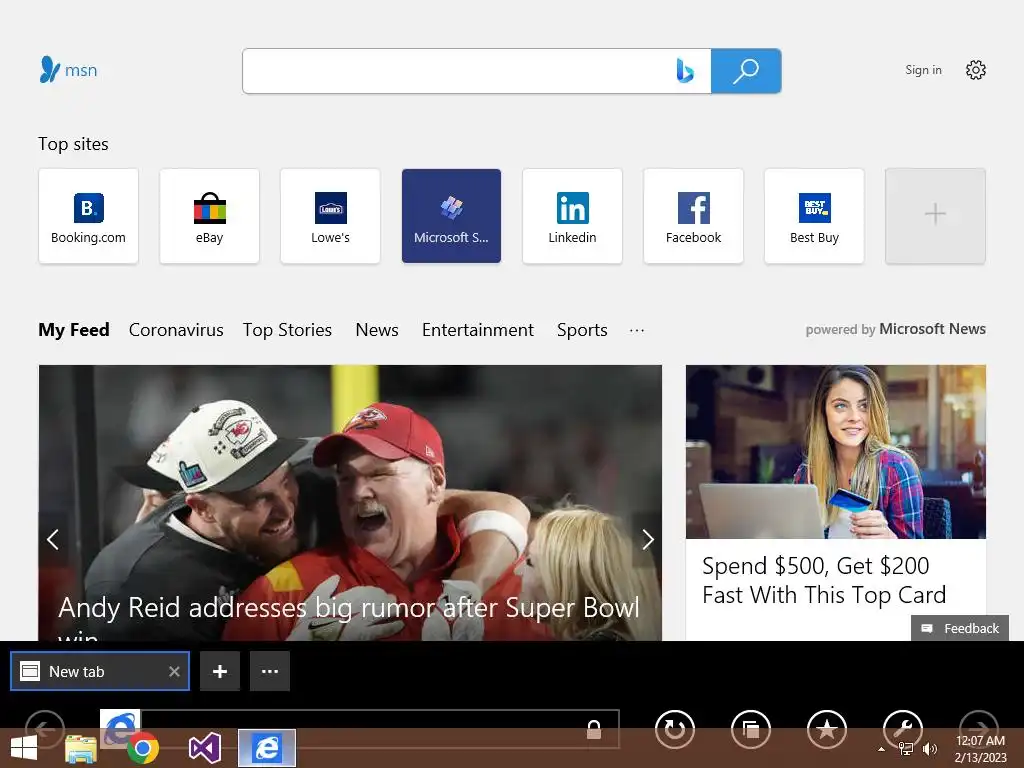
Task: Expand more feed categories ellipsis
Action: coord(637,330)
